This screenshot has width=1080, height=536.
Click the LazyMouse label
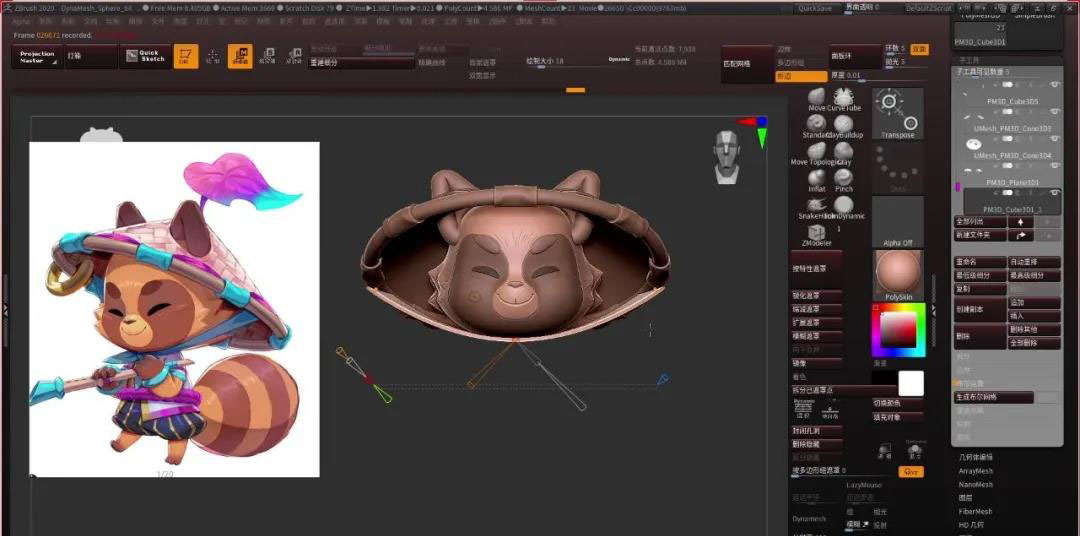click(x=864, y=485)
